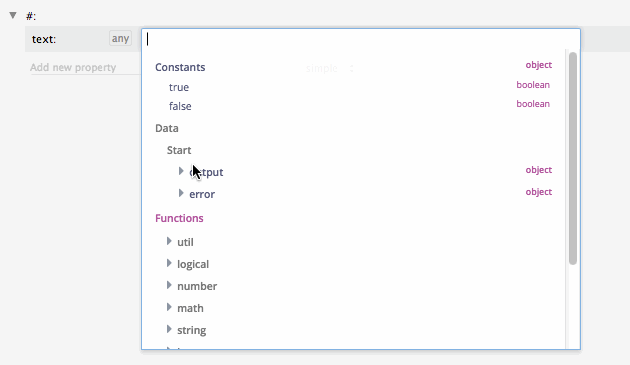The width and height of the screenshot is (630, 365).
Task: Expand the util functions group
Action: coord(169,241)
